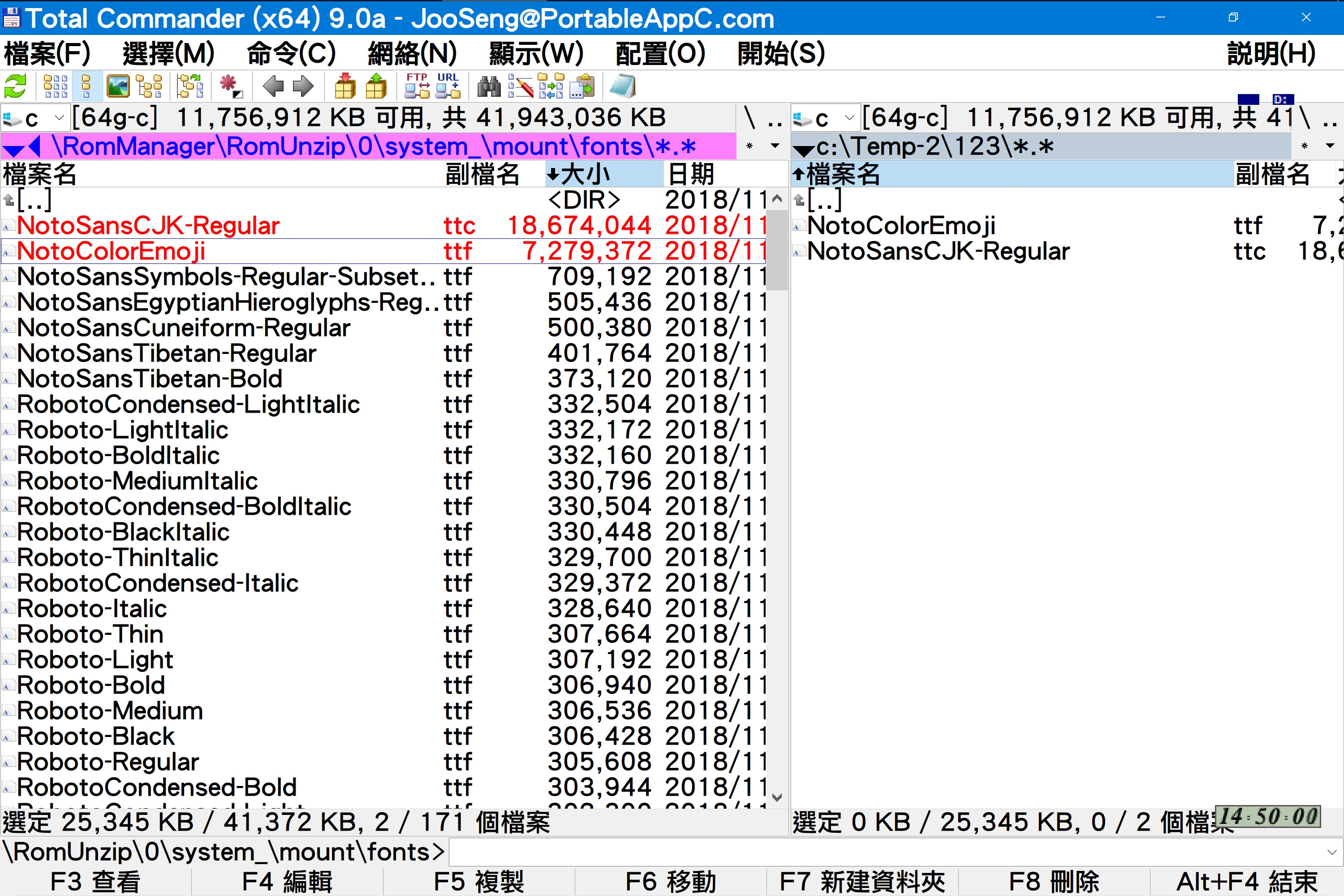
Task: Open the 開始(S) menu
Action: pos(781,54)
